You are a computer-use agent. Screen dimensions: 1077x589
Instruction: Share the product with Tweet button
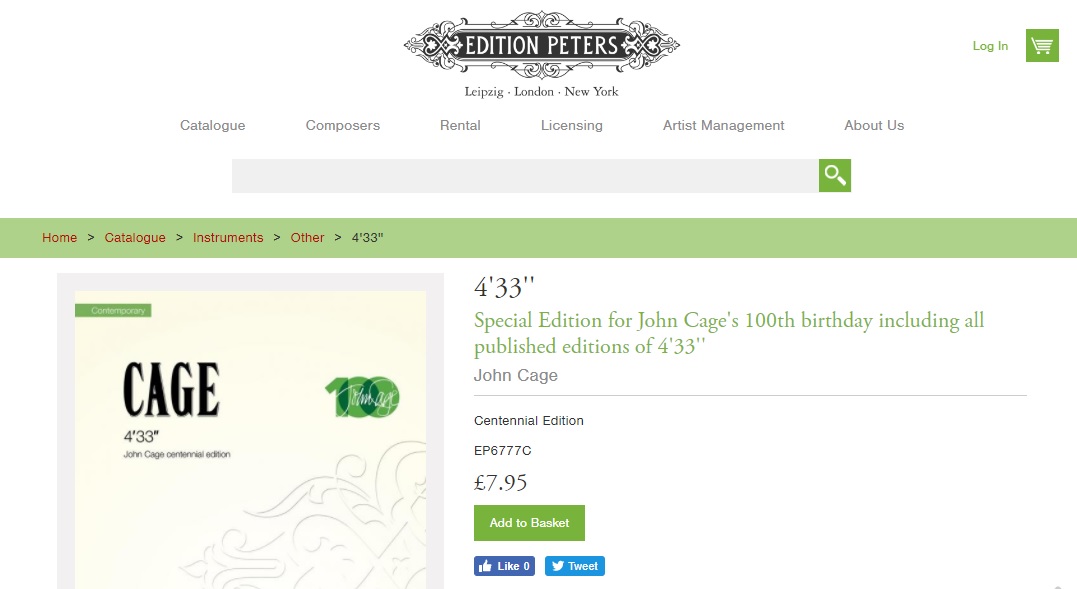coord(575,566)
